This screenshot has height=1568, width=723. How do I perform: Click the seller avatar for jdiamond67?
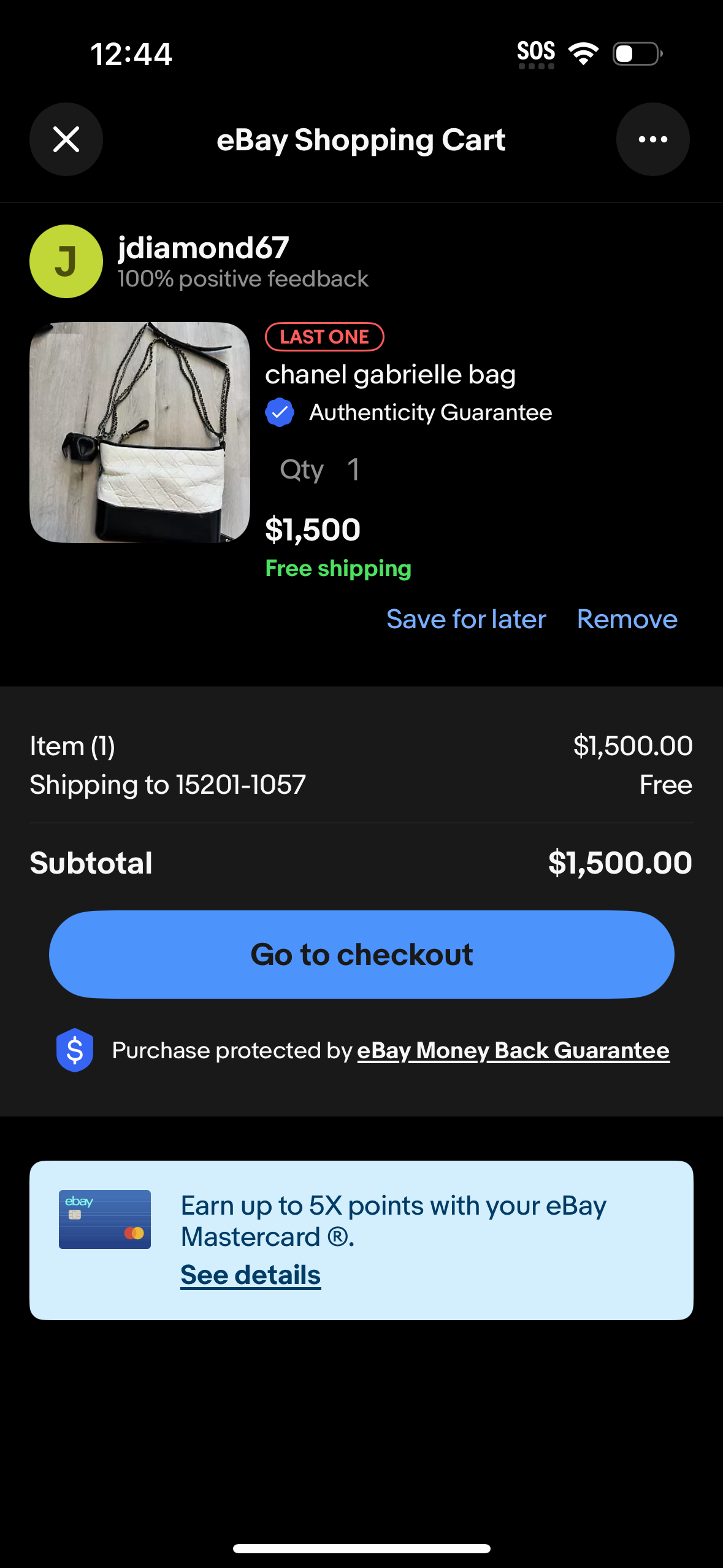[x=66, y=261]
